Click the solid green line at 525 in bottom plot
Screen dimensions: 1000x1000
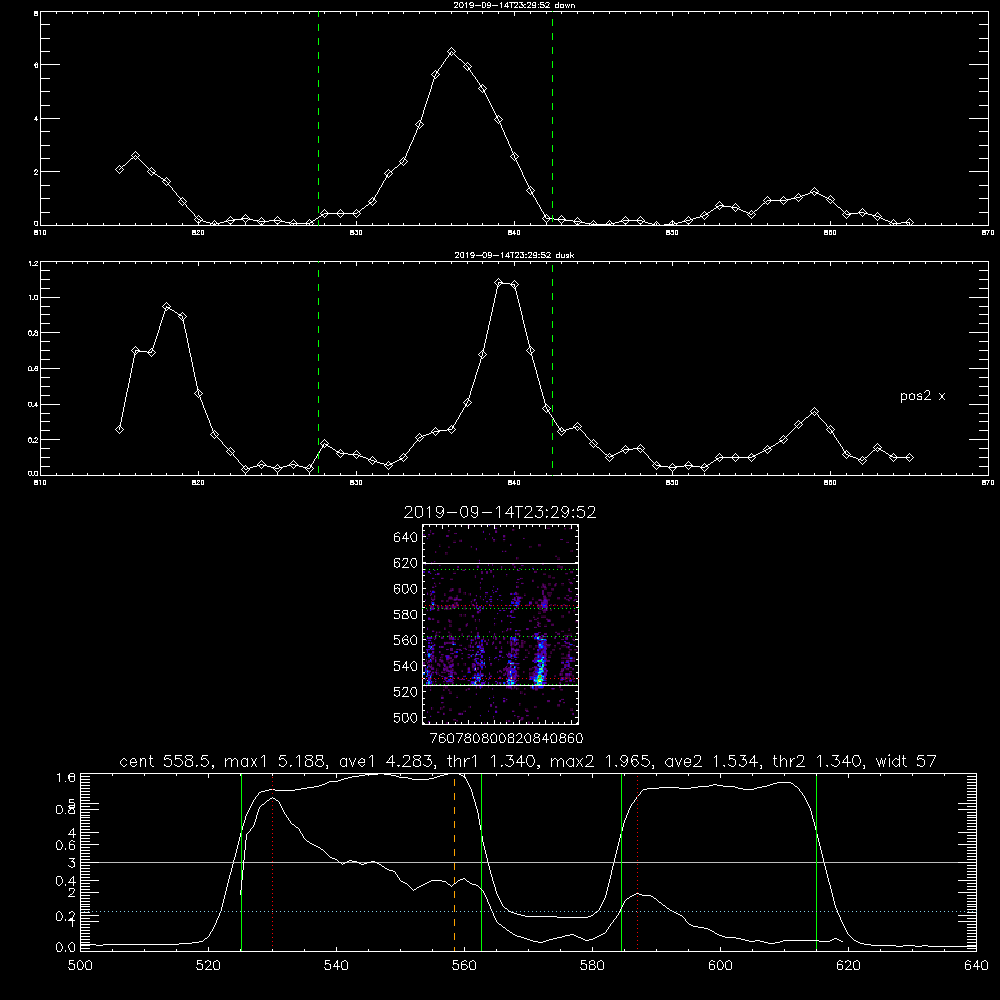click(241, 862)
